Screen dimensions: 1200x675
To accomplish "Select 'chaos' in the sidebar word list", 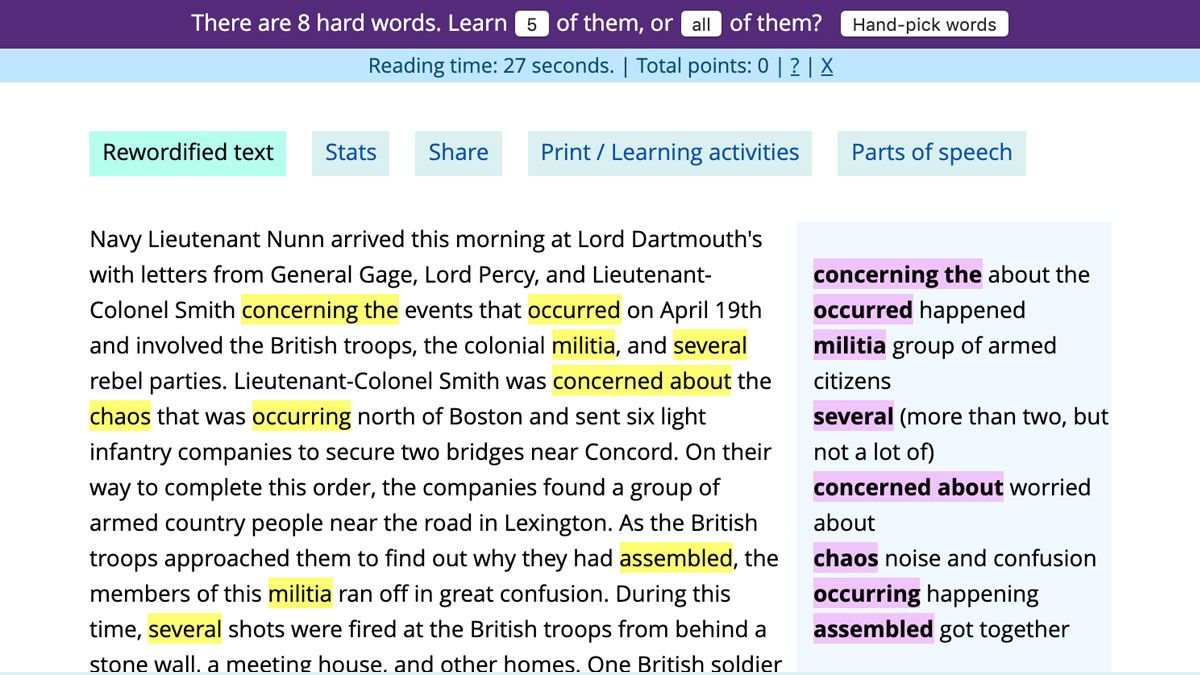I will [x=846, y=558].
